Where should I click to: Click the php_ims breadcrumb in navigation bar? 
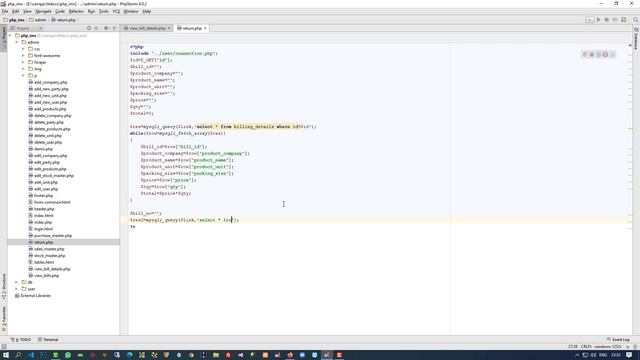14,20
